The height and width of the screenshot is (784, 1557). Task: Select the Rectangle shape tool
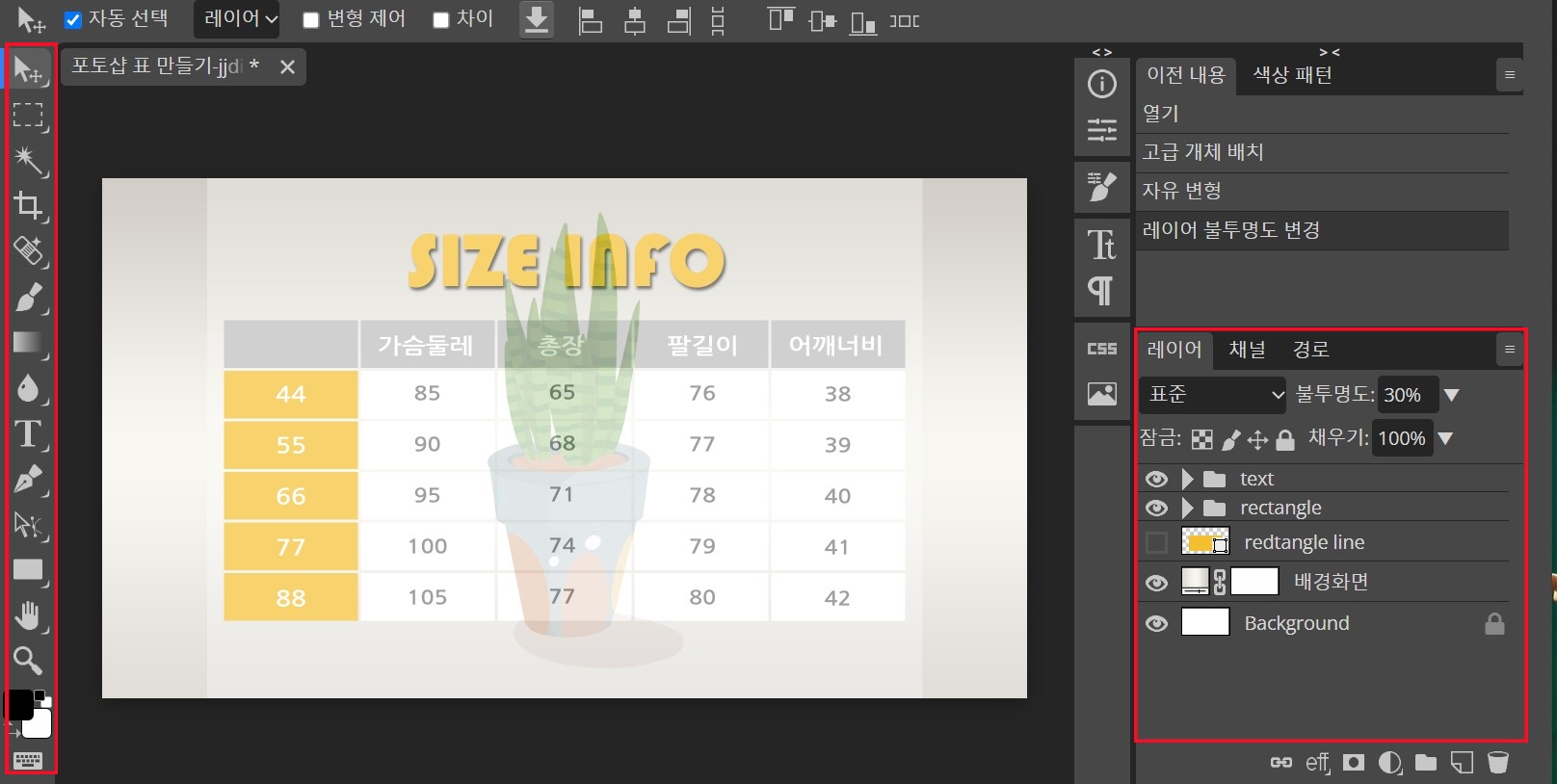[x=28, y=570]
